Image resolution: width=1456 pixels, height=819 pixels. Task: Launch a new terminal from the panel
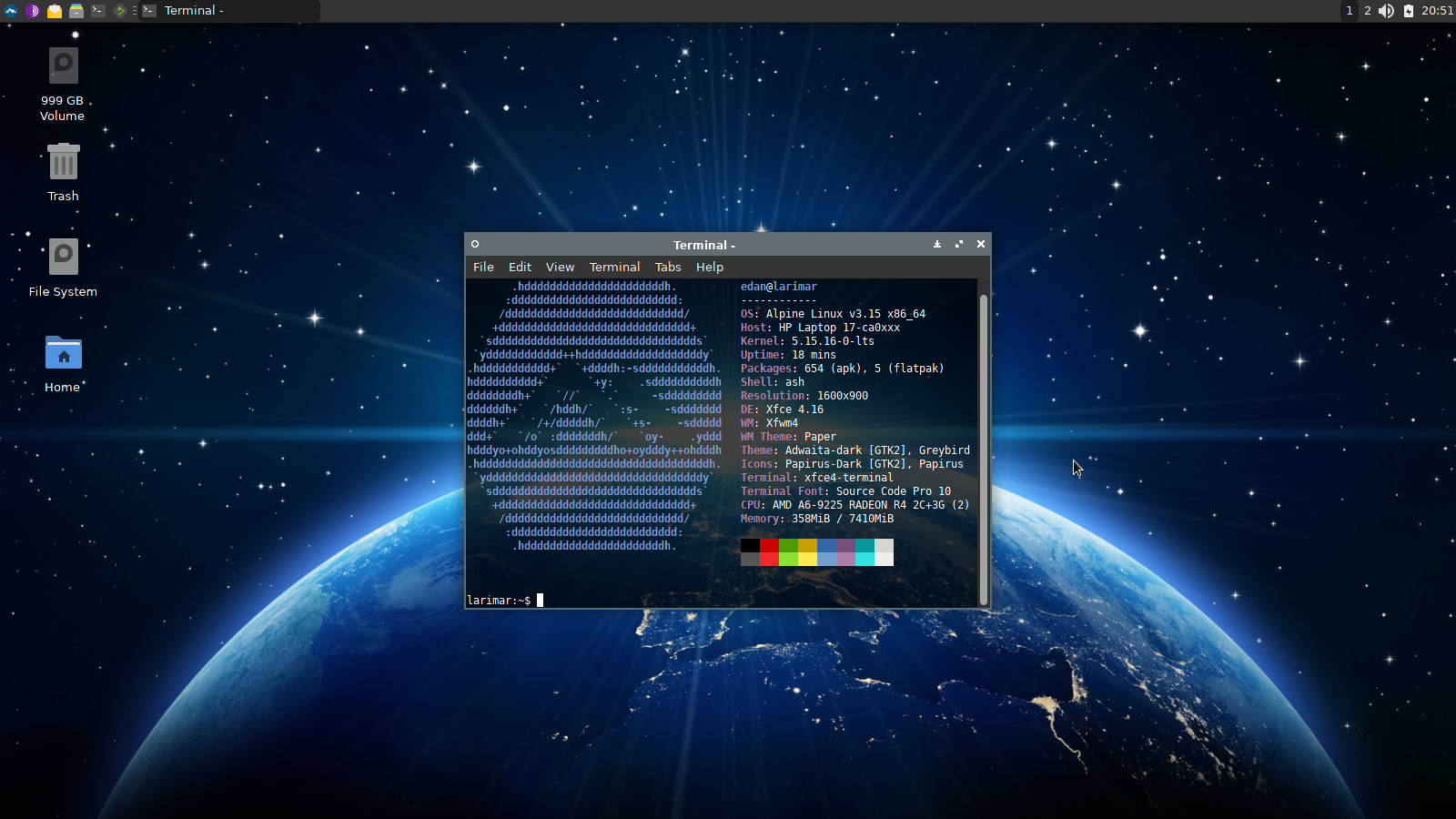pyautogui.click(x=98, y=11)
